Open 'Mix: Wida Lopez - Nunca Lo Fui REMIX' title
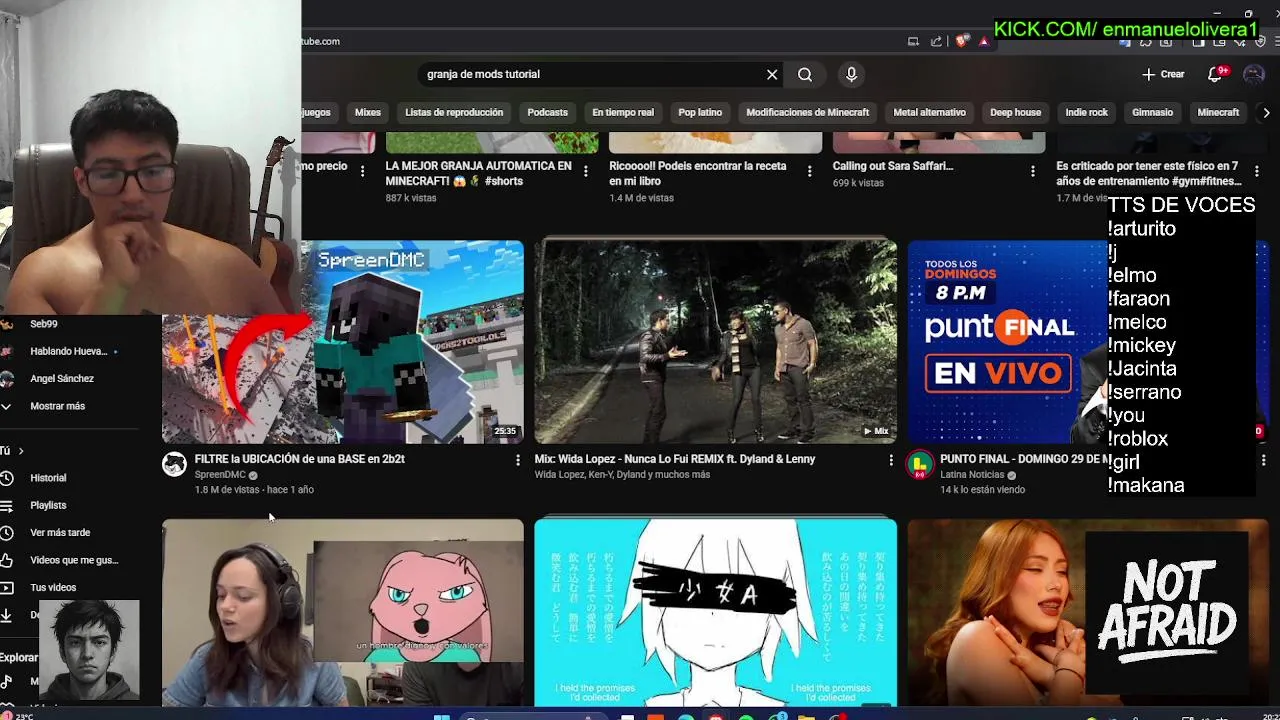This screenshot has width=1280, height=720. 675,459
